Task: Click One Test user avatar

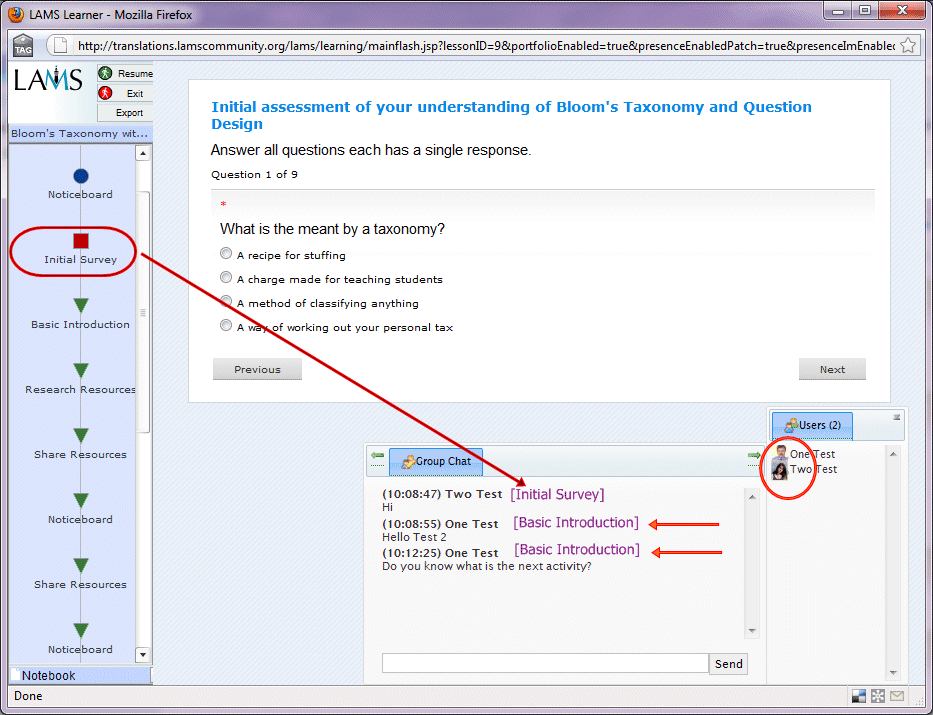Action: coord(780,454)
